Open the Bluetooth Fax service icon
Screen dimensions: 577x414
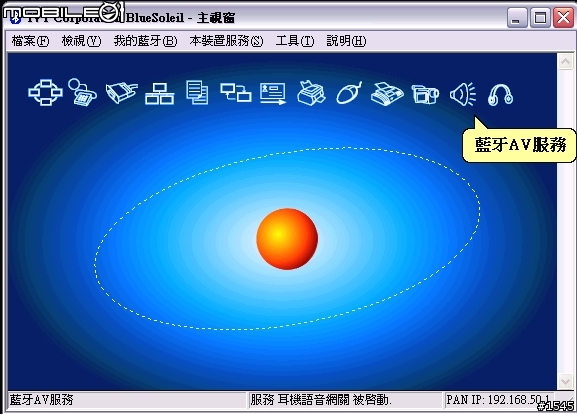tap(387, 94)
